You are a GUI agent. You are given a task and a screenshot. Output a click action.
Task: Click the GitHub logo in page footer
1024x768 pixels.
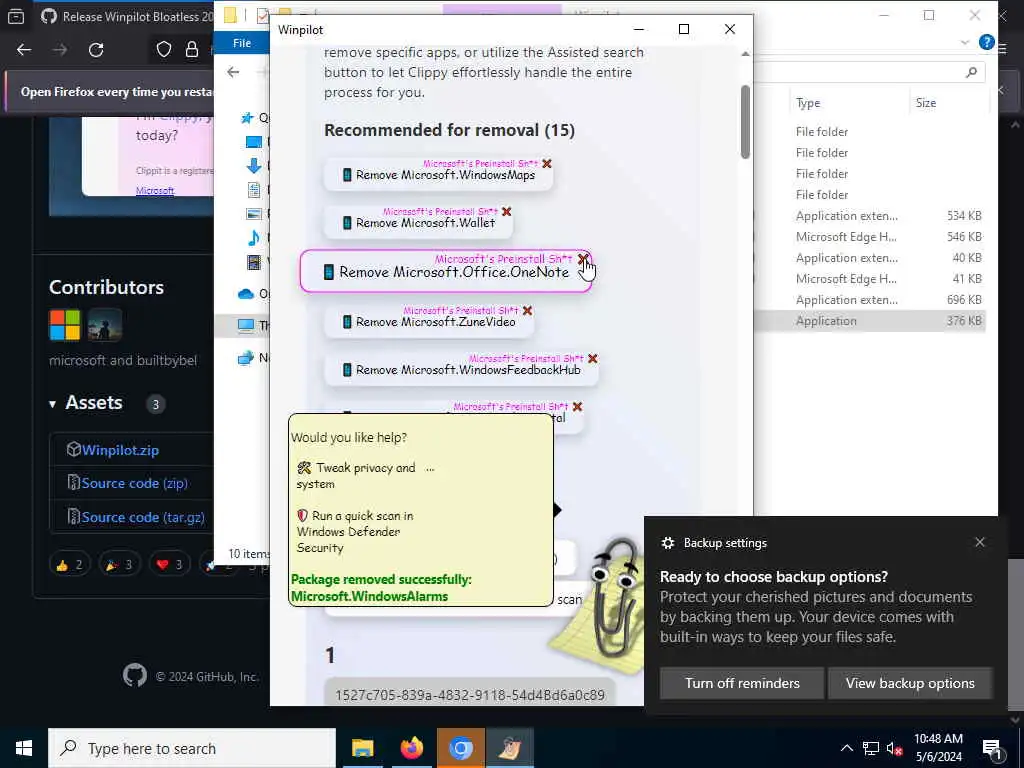(x=135, y=675)
